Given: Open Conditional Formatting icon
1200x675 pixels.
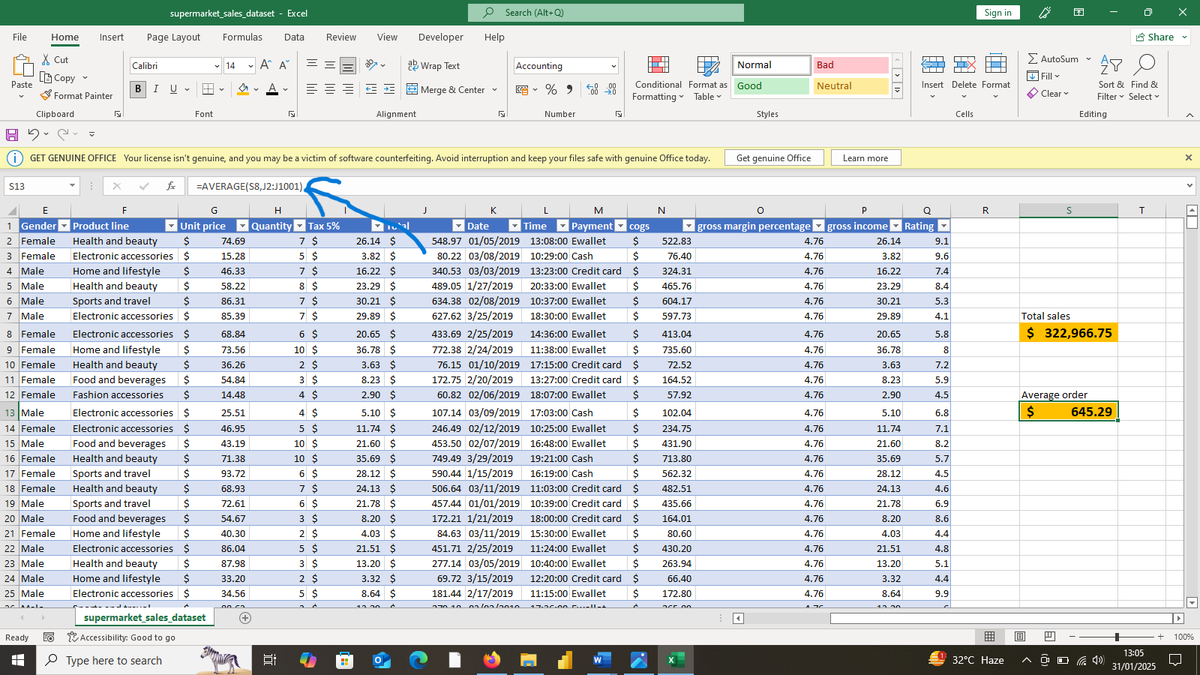Looking at the screenshot, I should pos(658,65).
